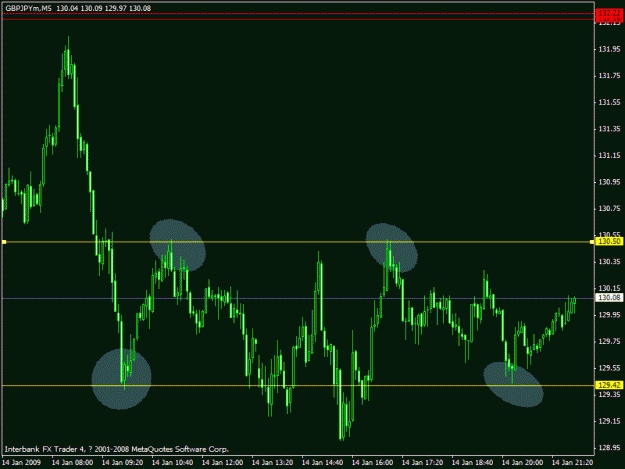Click the current price label 130.08
The width and height of the screenshot is (625, 469).
(609, 298)
